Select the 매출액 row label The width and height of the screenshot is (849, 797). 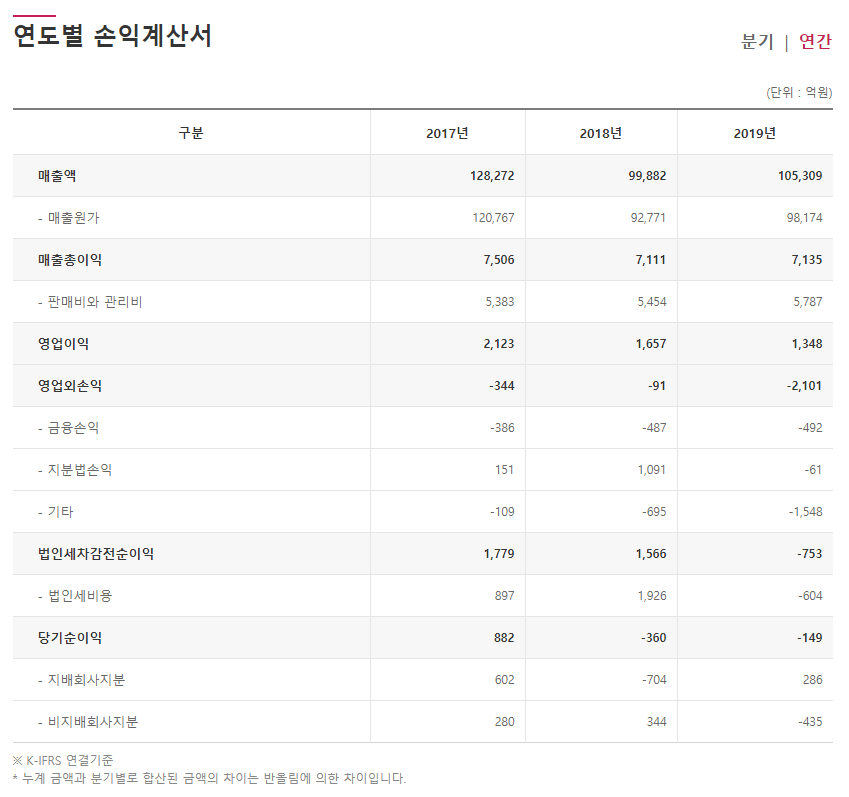click(x=57, y=175)
